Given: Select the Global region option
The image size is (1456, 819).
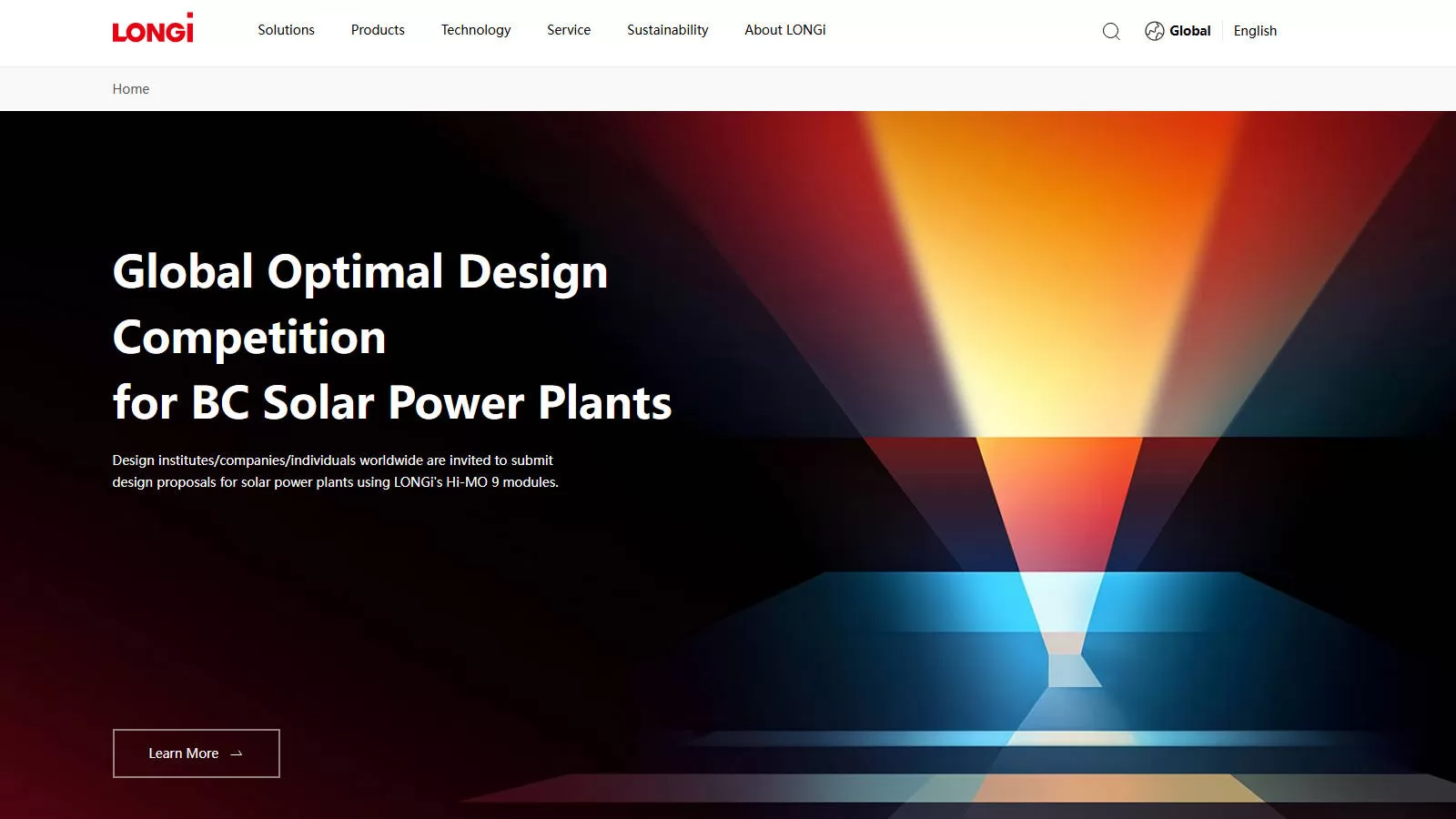Looking at the screenshot, I should click(1190, 31).
